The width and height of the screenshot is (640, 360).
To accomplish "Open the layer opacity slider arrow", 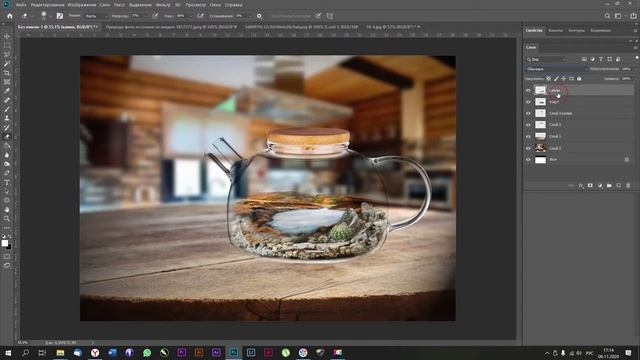I will [x=635, y=69].
